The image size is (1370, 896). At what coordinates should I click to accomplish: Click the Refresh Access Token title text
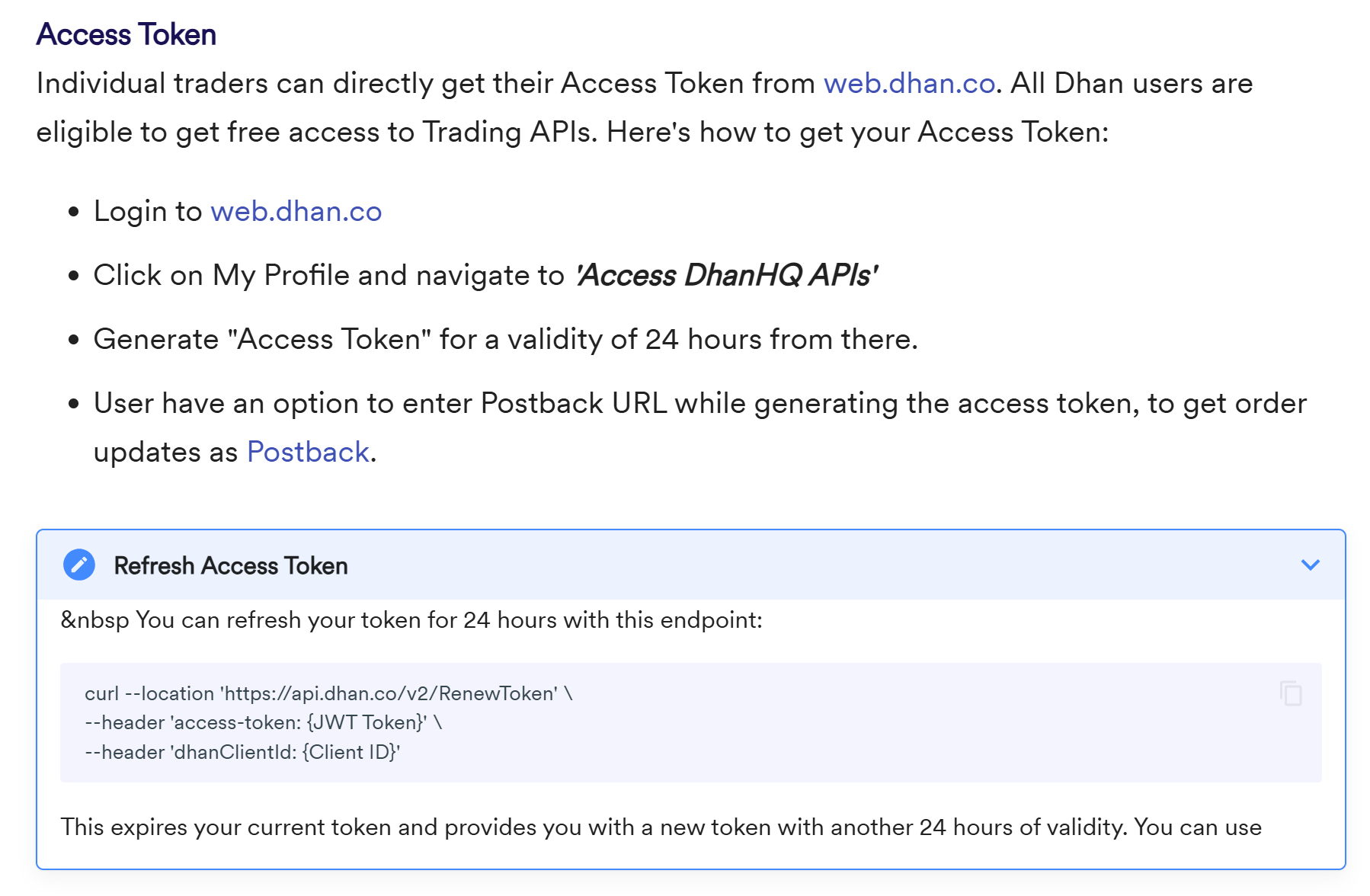click(230, 565)
